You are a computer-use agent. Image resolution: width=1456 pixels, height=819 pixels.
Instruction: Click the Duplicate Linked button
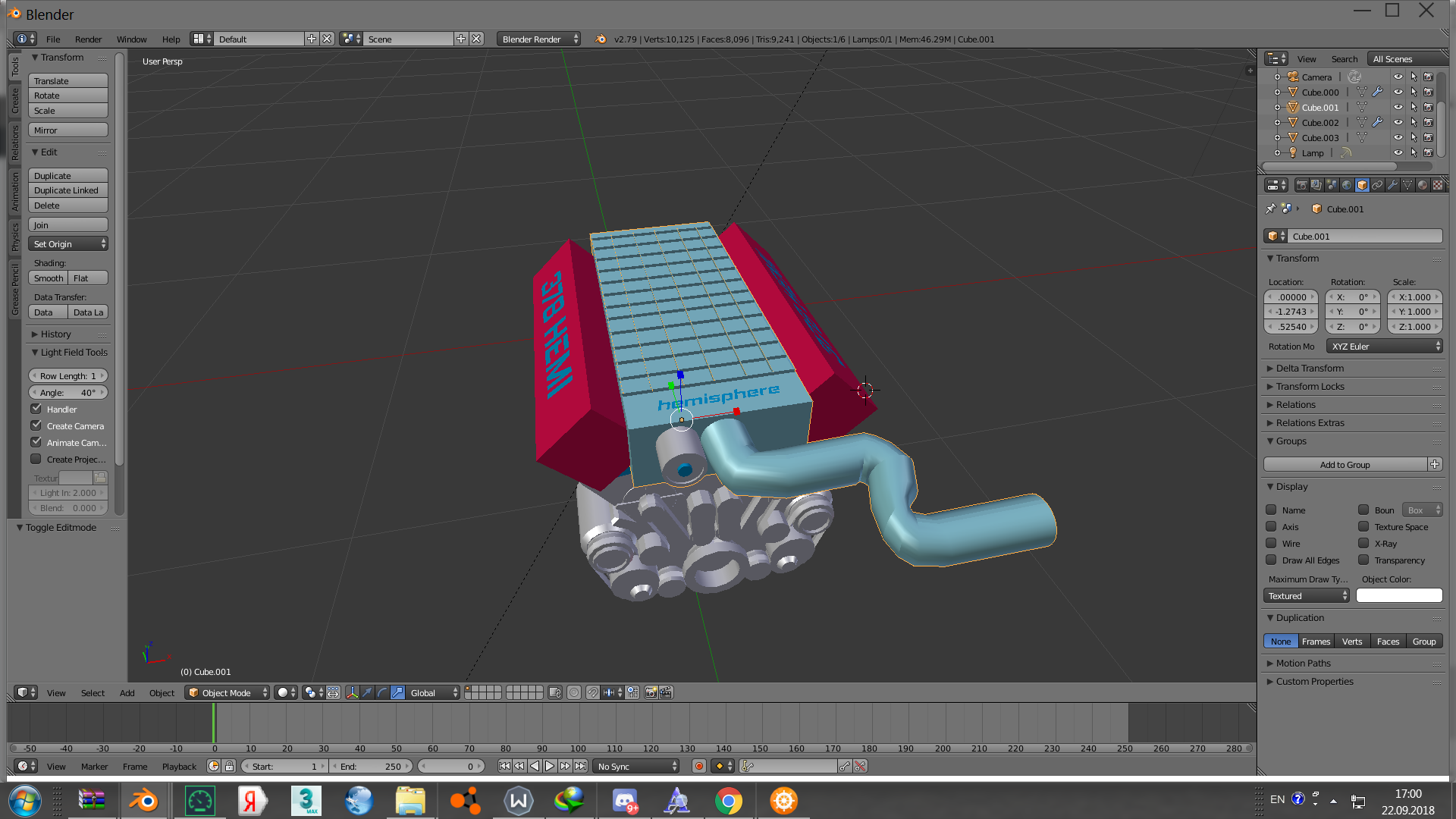click(68, 190)
